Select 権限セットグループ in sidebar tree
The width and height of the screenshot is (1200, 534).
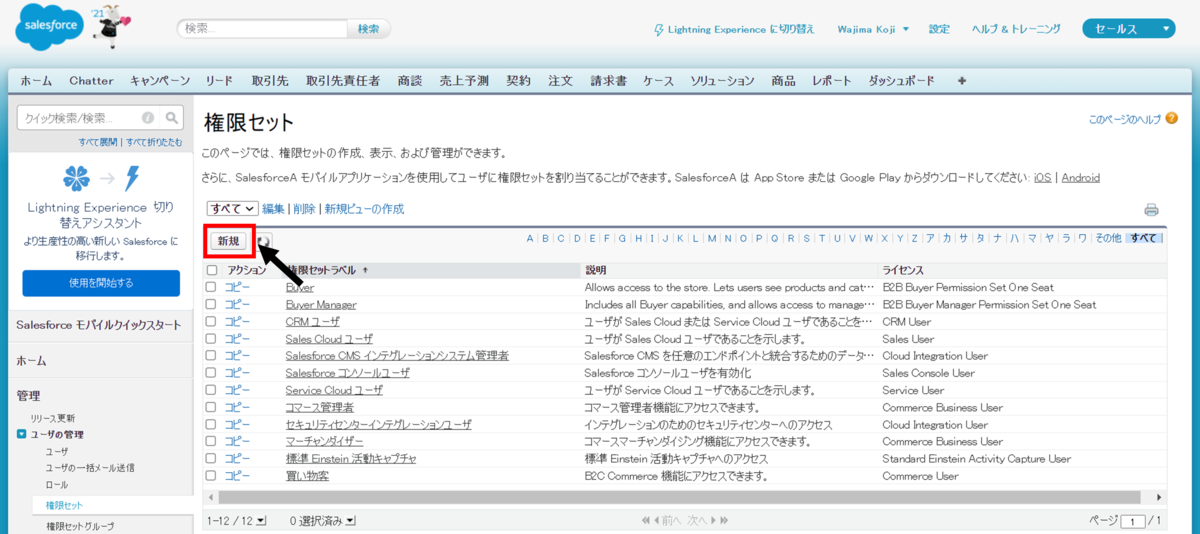click(x=80, y=525)
